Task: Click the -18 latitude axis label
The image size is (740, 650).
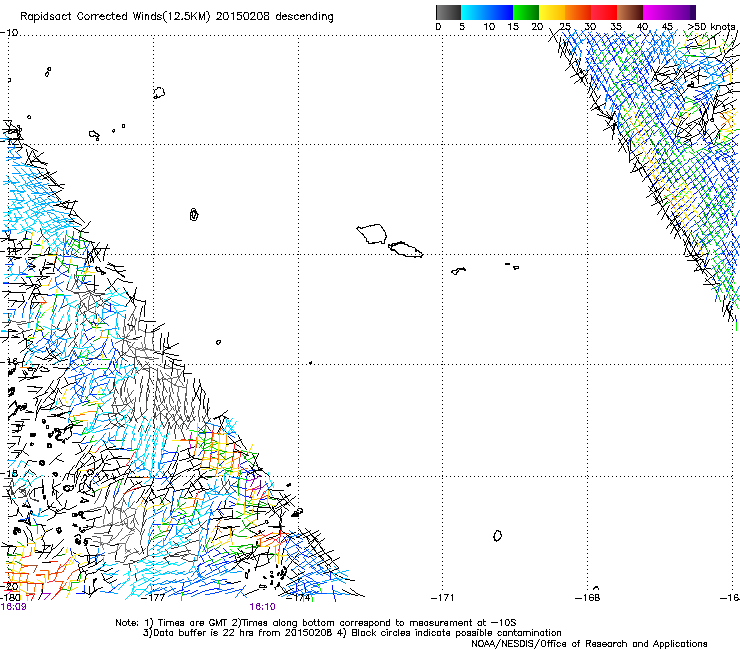Action: (x=9, y=473)
